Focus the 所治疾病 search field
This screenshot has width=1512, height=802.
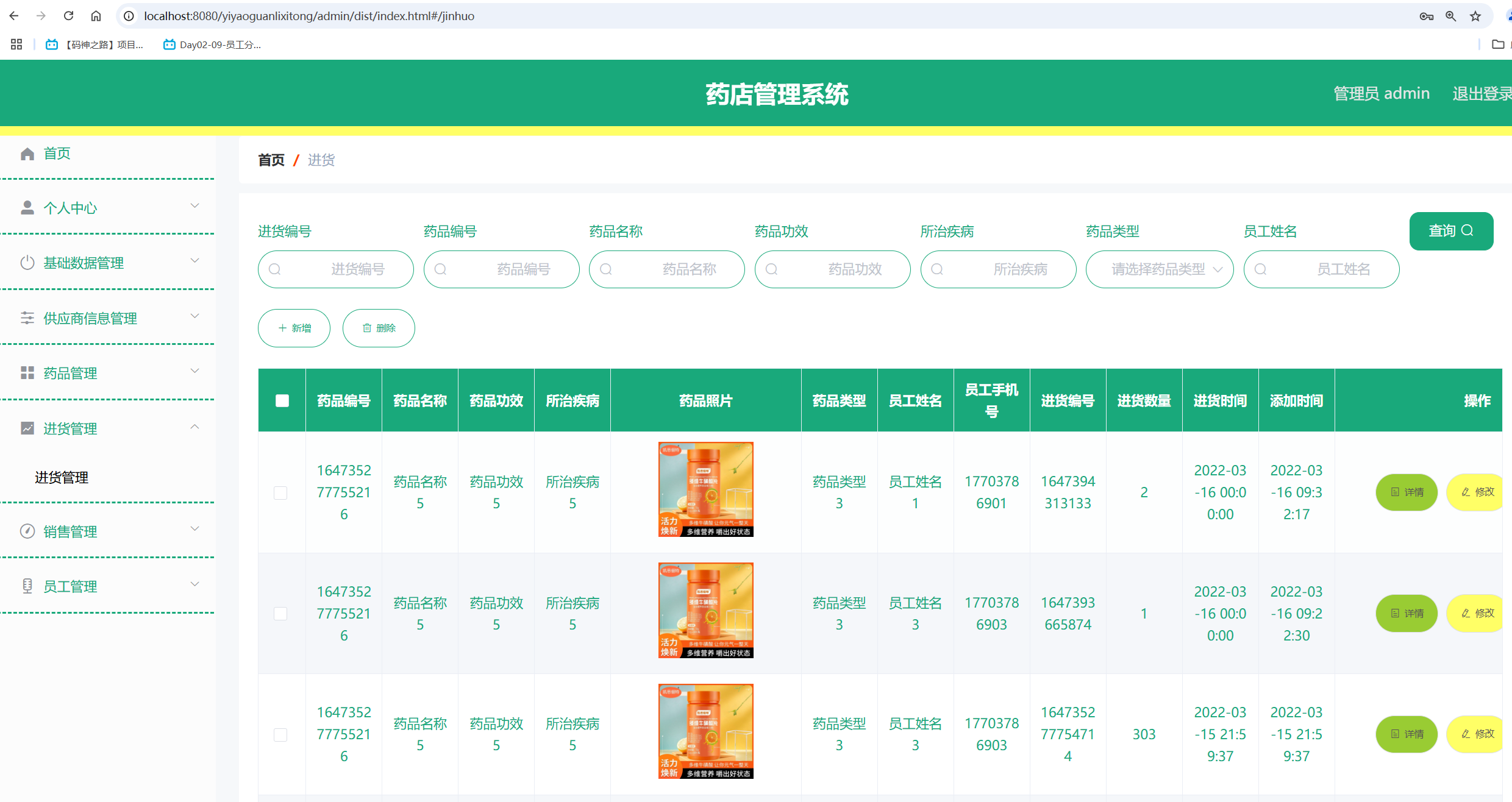(999, 269)
